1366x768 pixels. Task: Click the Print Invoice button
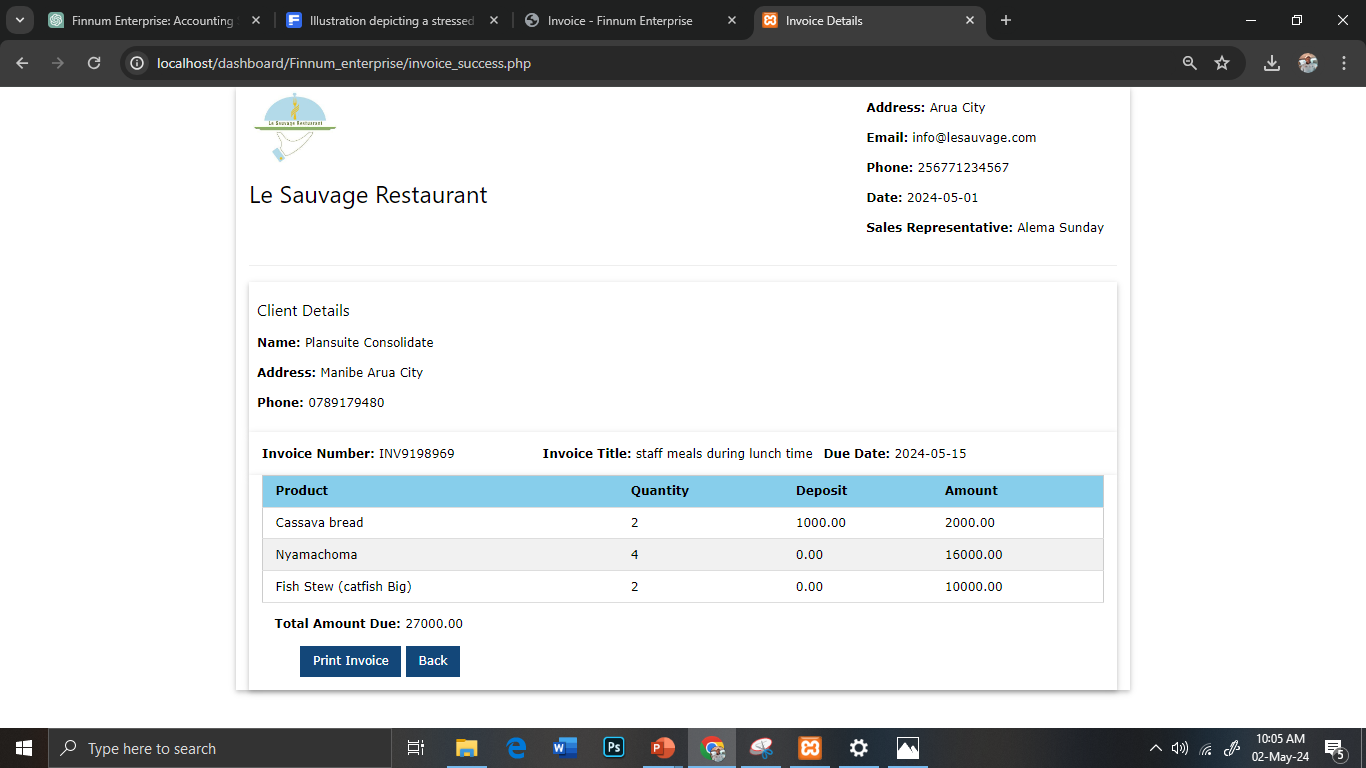tap(350, 661)
